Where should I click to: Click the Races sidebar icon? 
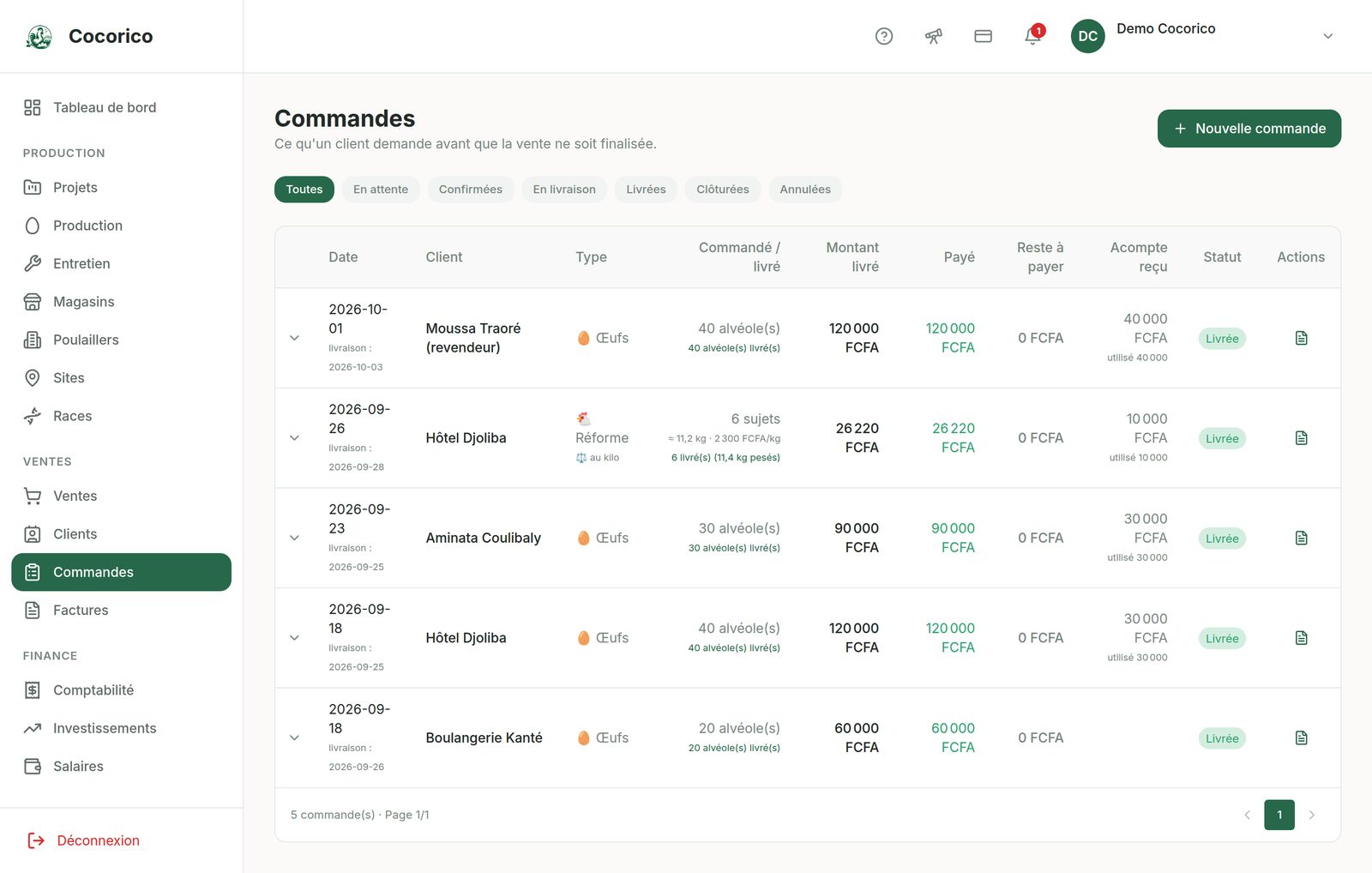33,416
